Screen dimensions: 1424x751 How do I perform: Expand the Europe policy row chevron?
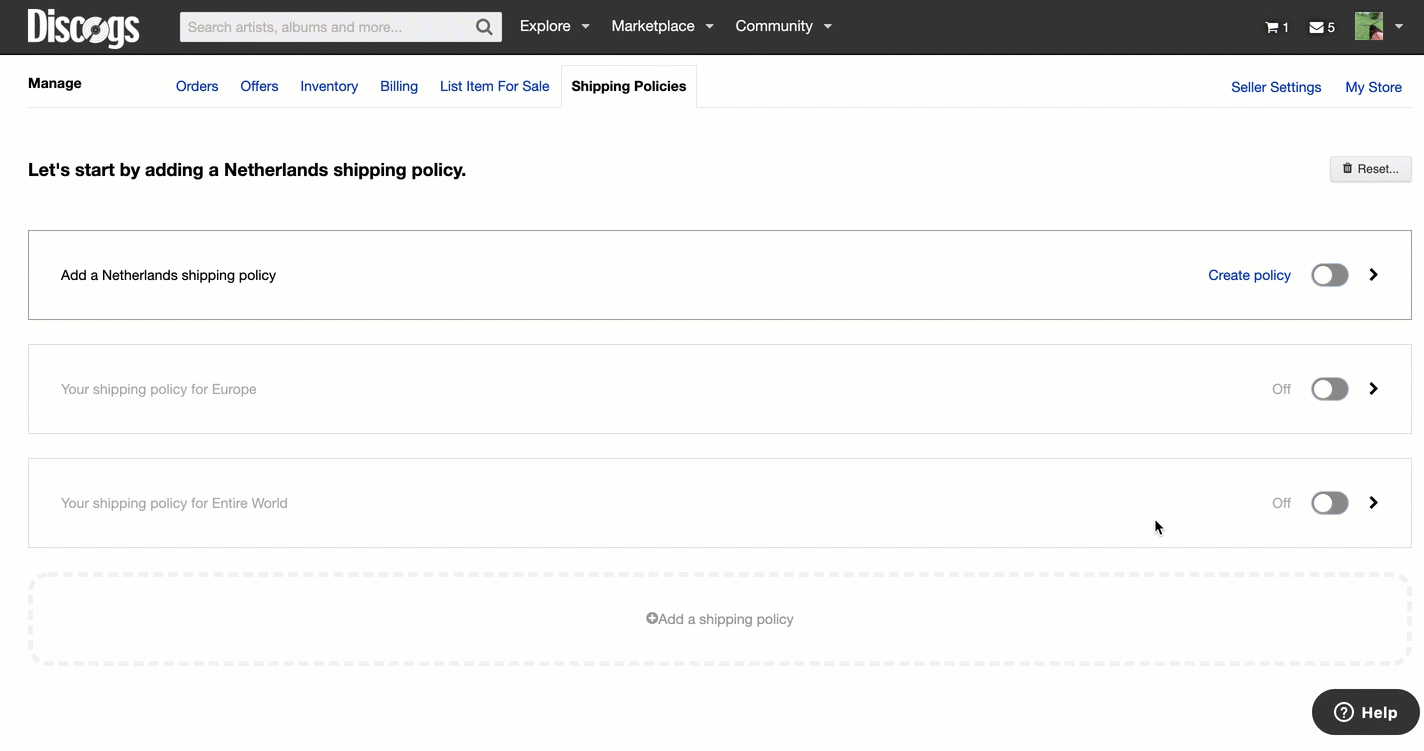(1374, 389)
